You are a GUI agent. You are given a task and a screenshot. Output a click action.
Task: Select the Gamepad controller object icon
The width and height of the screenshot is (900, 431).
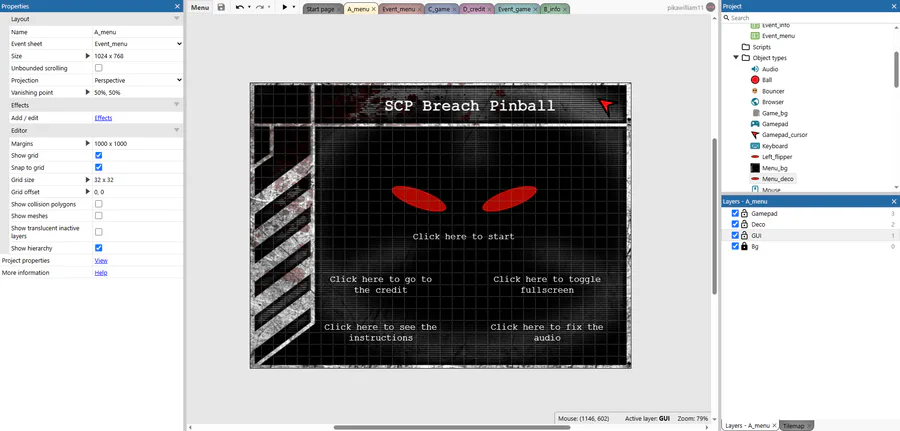pyautogui.click(x=755, y=124)
